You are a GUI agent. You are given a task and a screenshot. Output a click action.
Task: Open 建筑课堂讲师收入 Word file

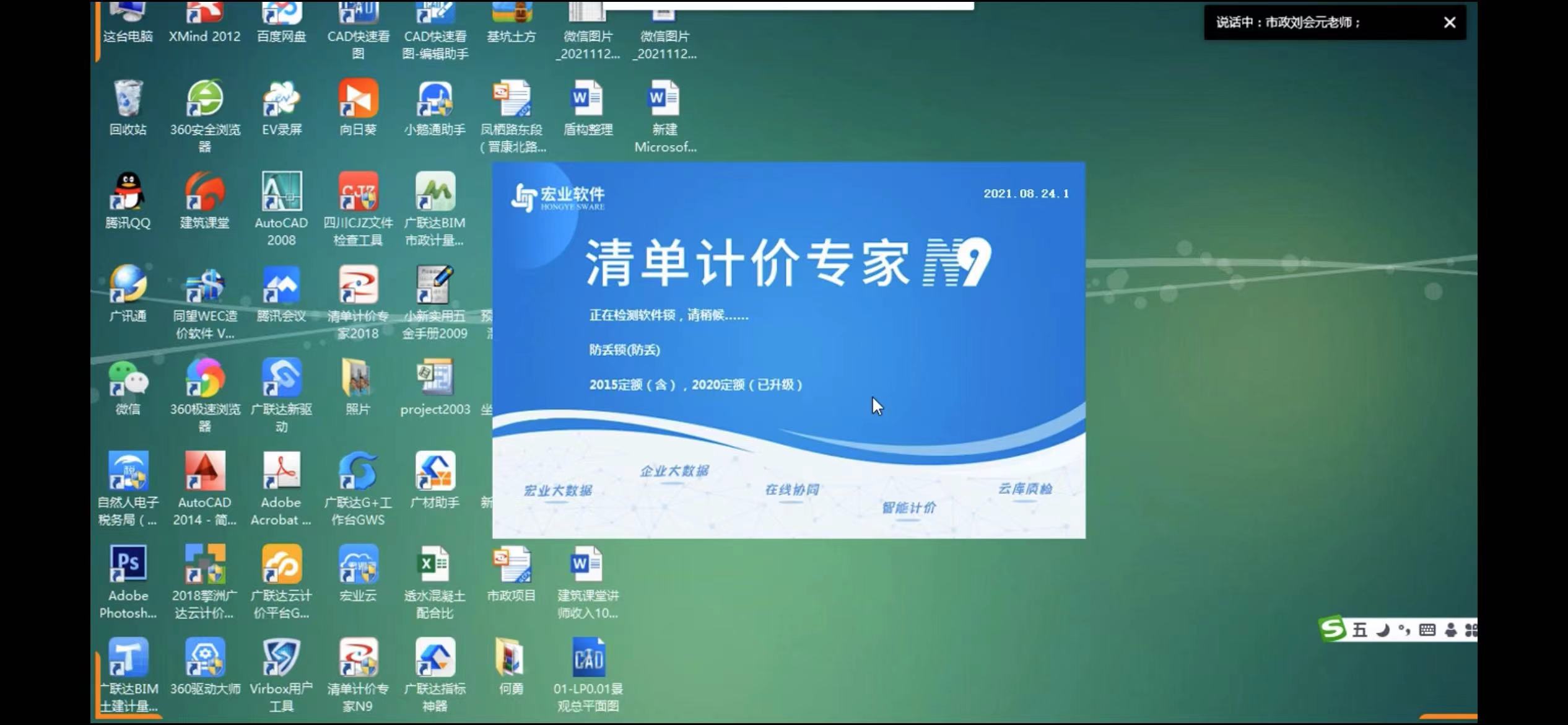tap(588, 582)
